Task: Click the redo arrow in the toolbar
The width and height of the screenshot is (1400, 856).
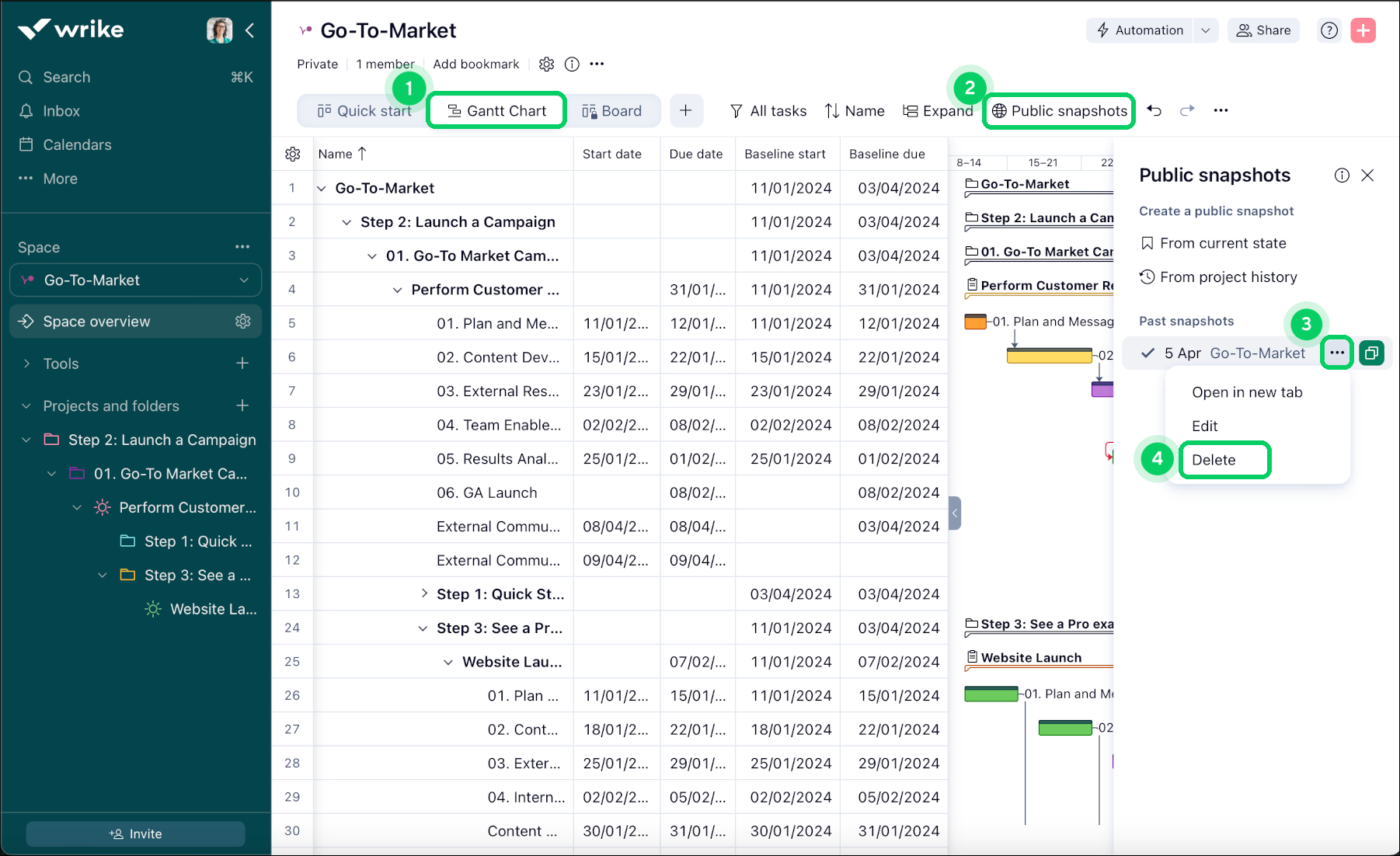Action: coord(1187,110)
